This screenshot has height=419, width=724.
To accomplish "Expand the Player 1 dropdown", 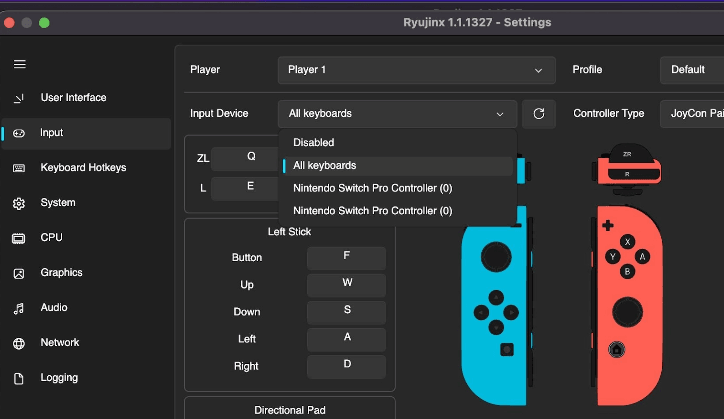I will point(416,70).
